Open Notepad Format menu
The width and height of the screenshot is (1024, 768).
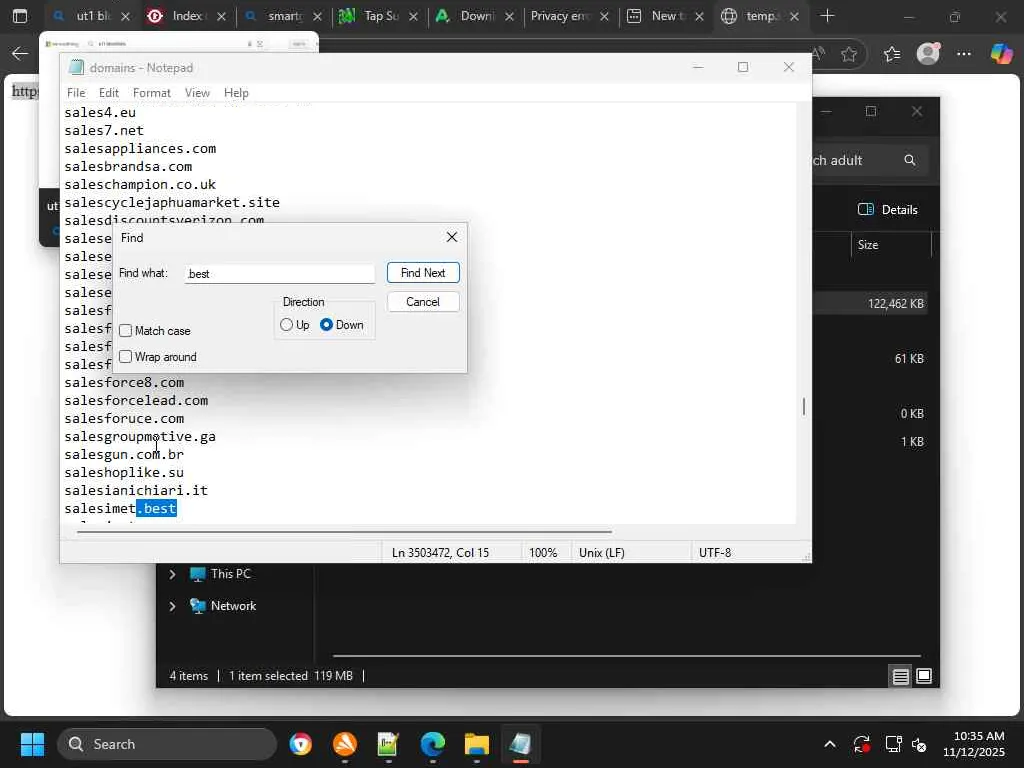[x=152, y=93]
